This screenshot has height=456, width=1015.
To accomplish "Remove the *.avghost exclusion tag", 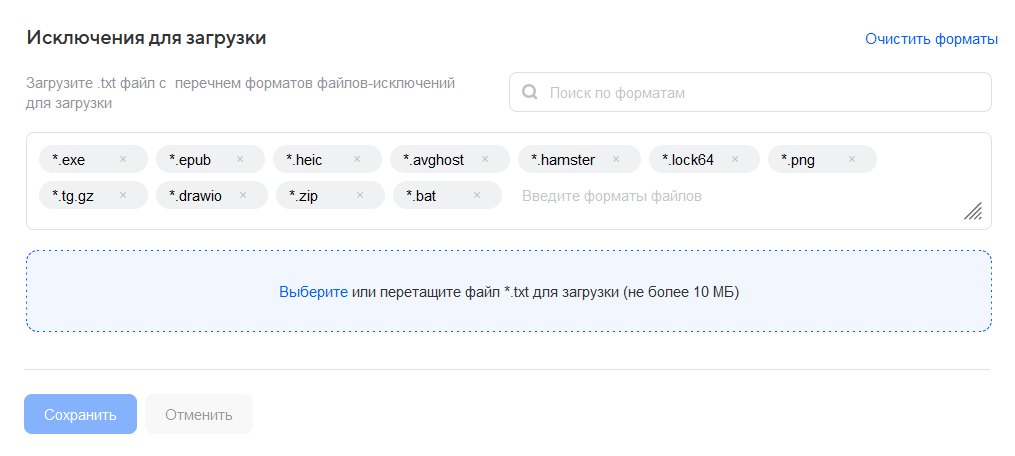I will [x=485, y=159].
